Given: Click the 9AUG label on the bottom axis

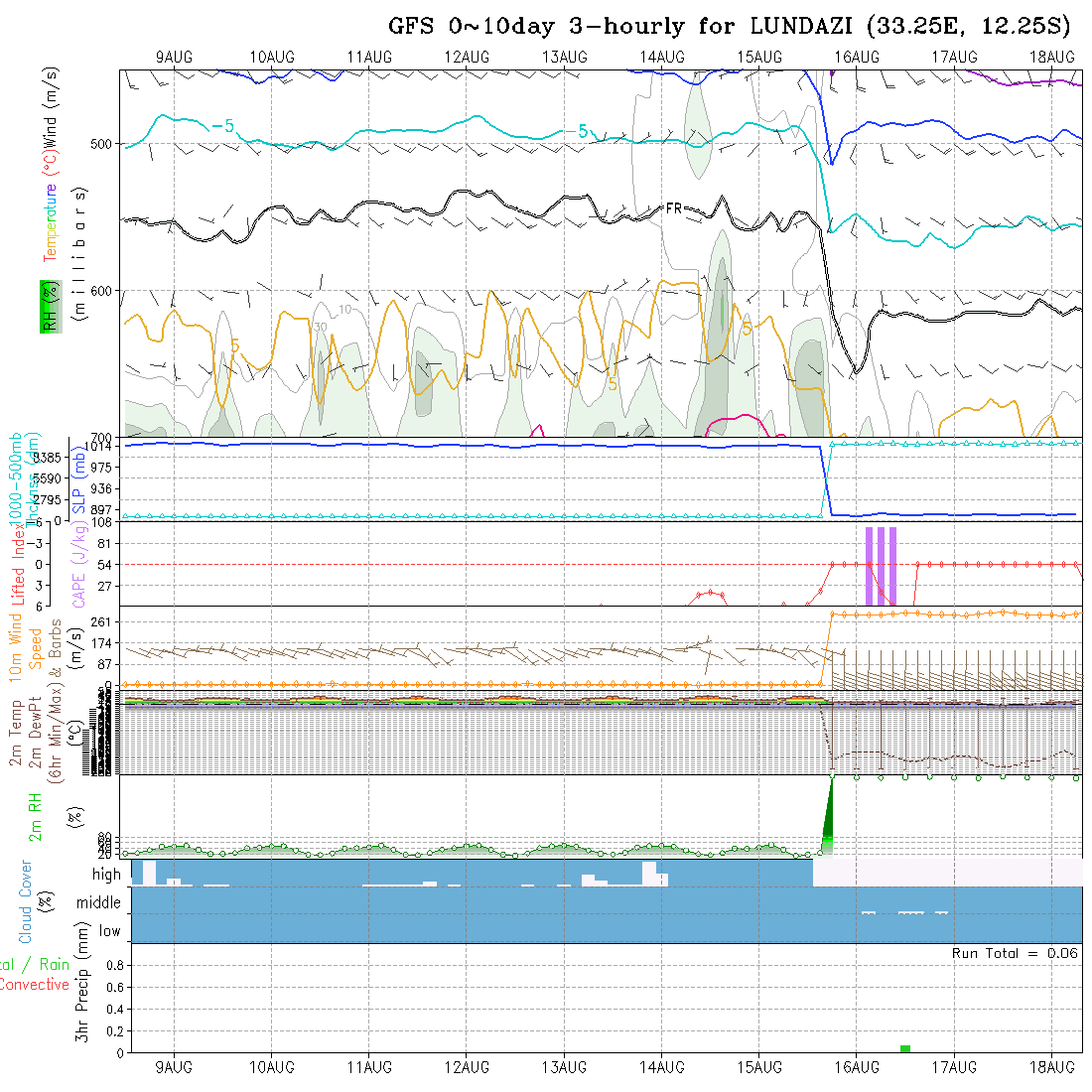Looking at the screenshot, I should coord(174,1067).
